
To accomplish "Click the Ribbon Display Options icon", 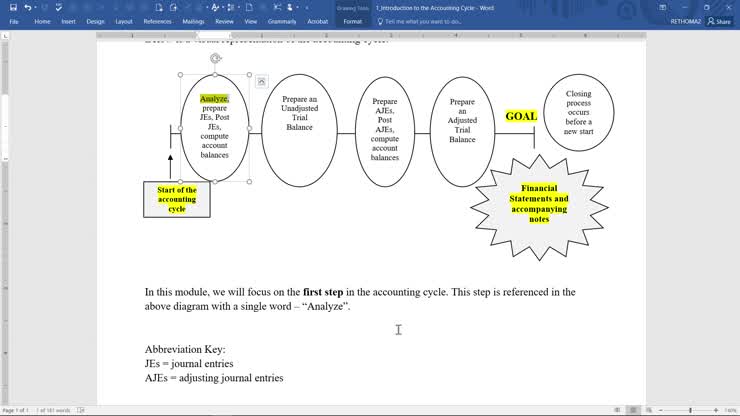I will point(663,8).
